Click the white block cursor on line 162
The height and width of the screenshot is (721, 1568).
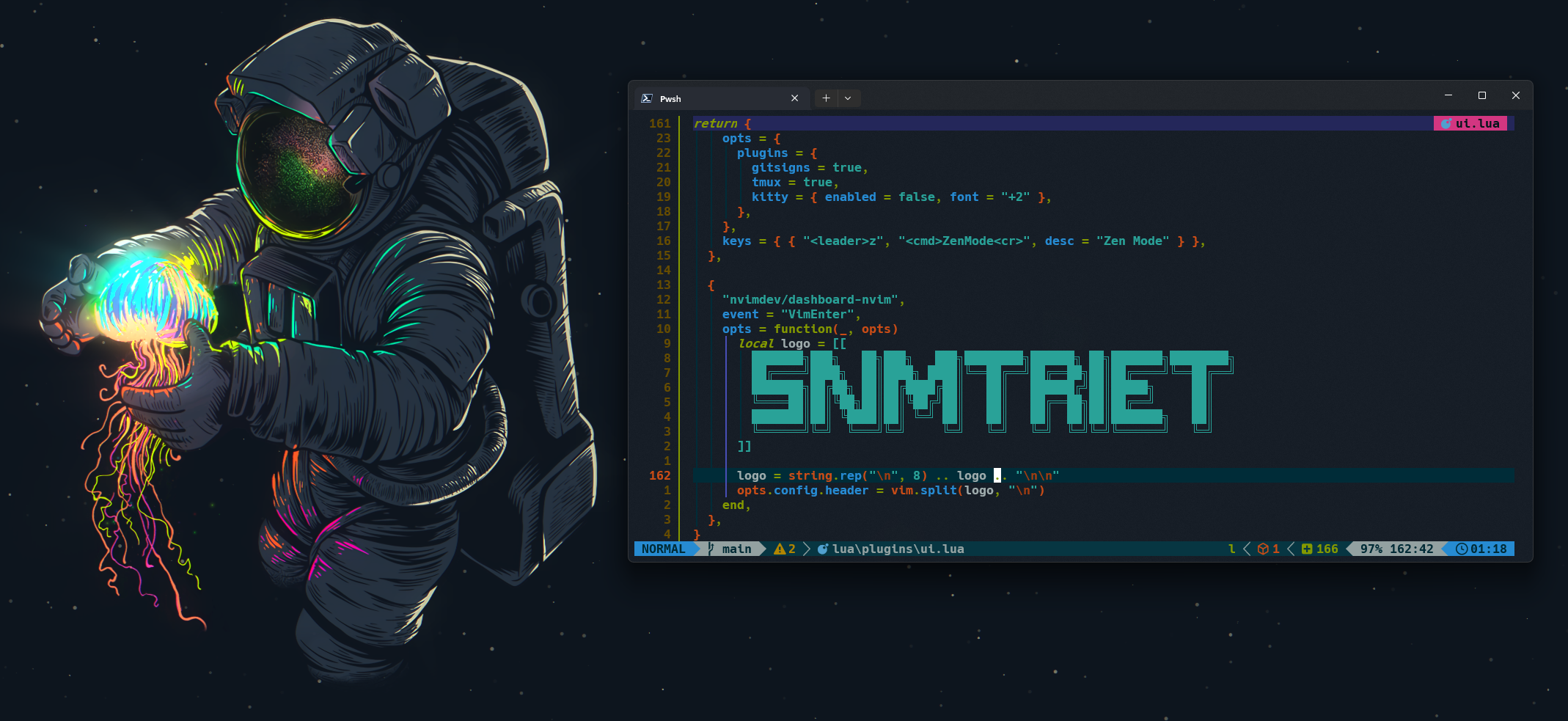pos(997,475)
